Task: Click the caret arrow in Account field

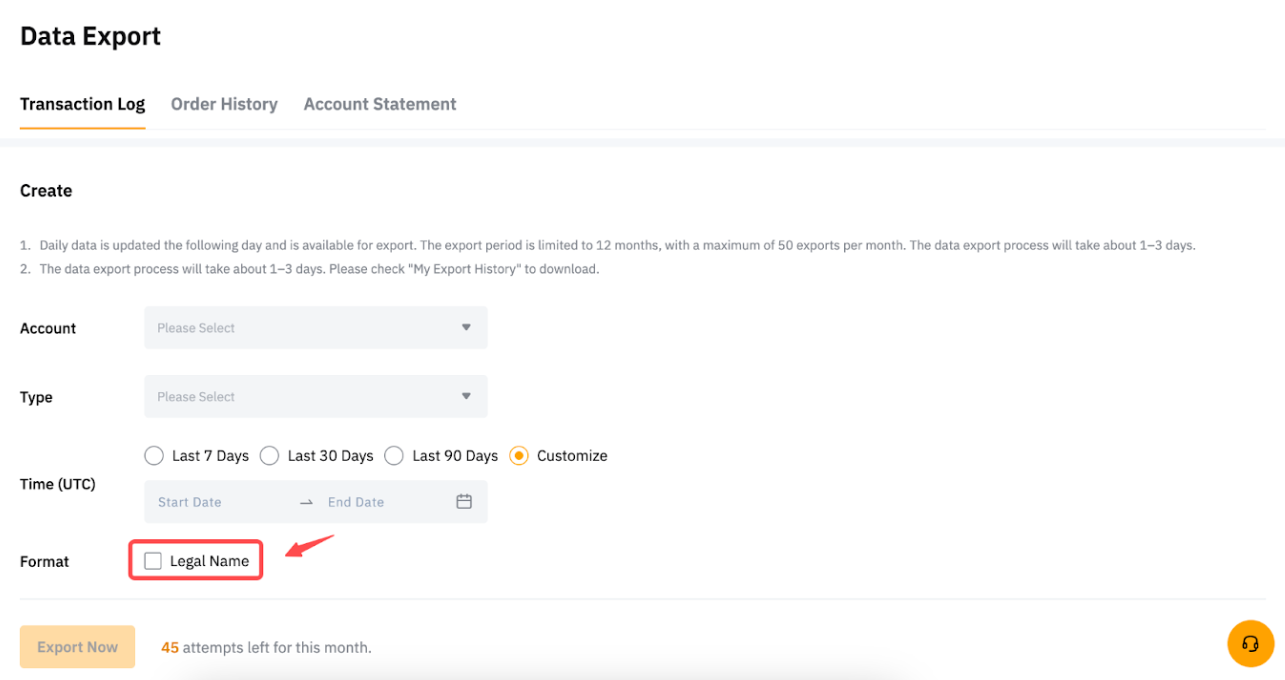Action: pos(466,328)
